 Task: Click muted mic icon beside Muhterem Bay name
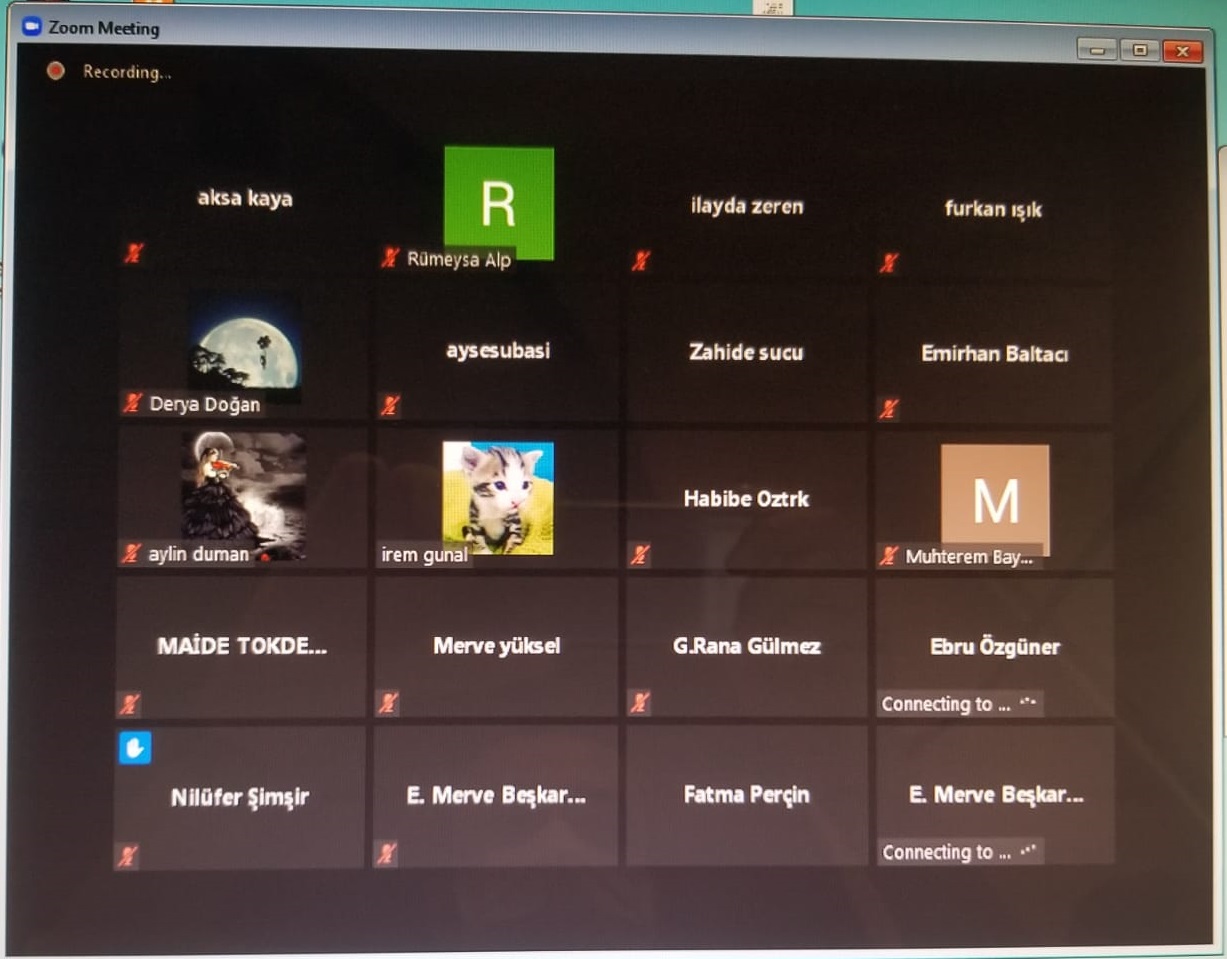[889, 557]
